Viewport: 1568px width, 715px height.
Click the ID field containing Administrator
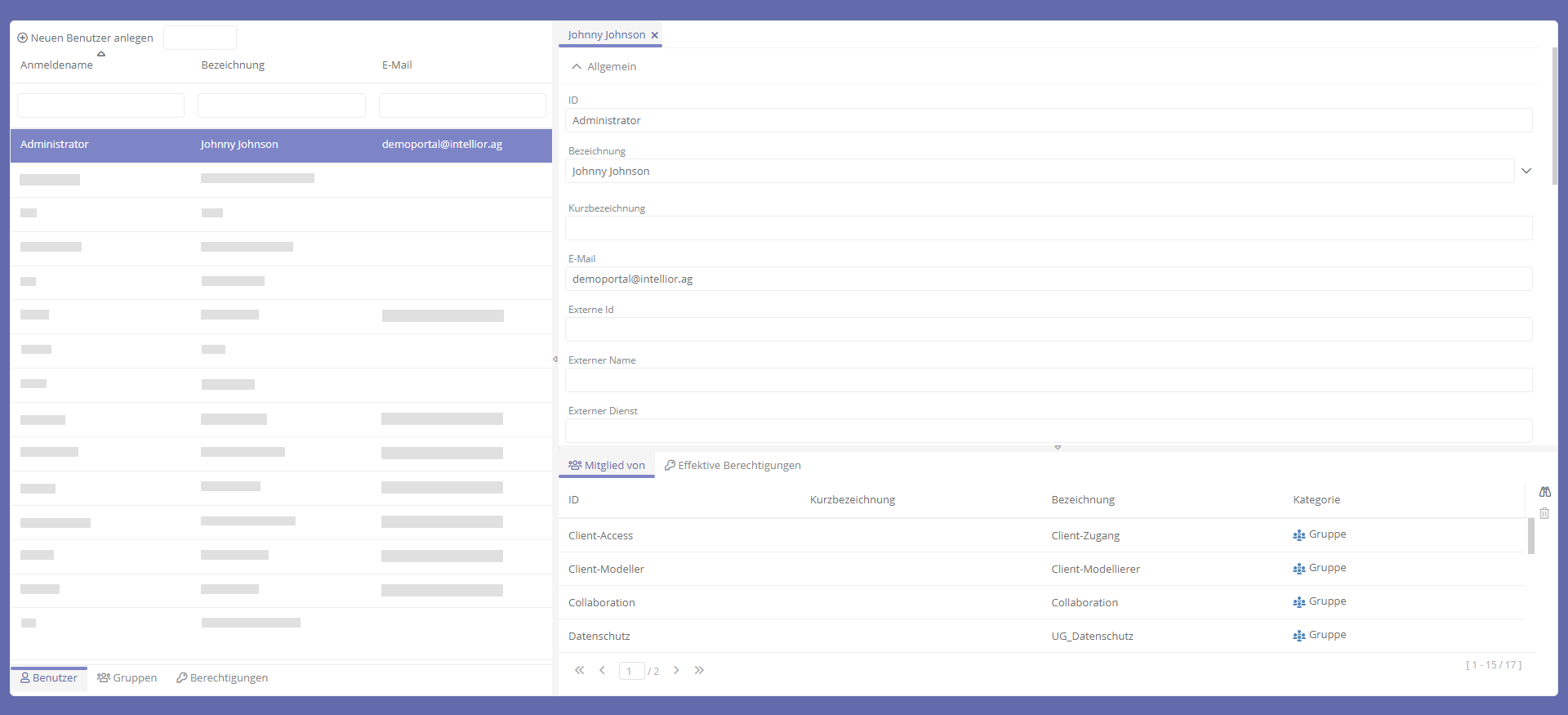(1049, 120)
